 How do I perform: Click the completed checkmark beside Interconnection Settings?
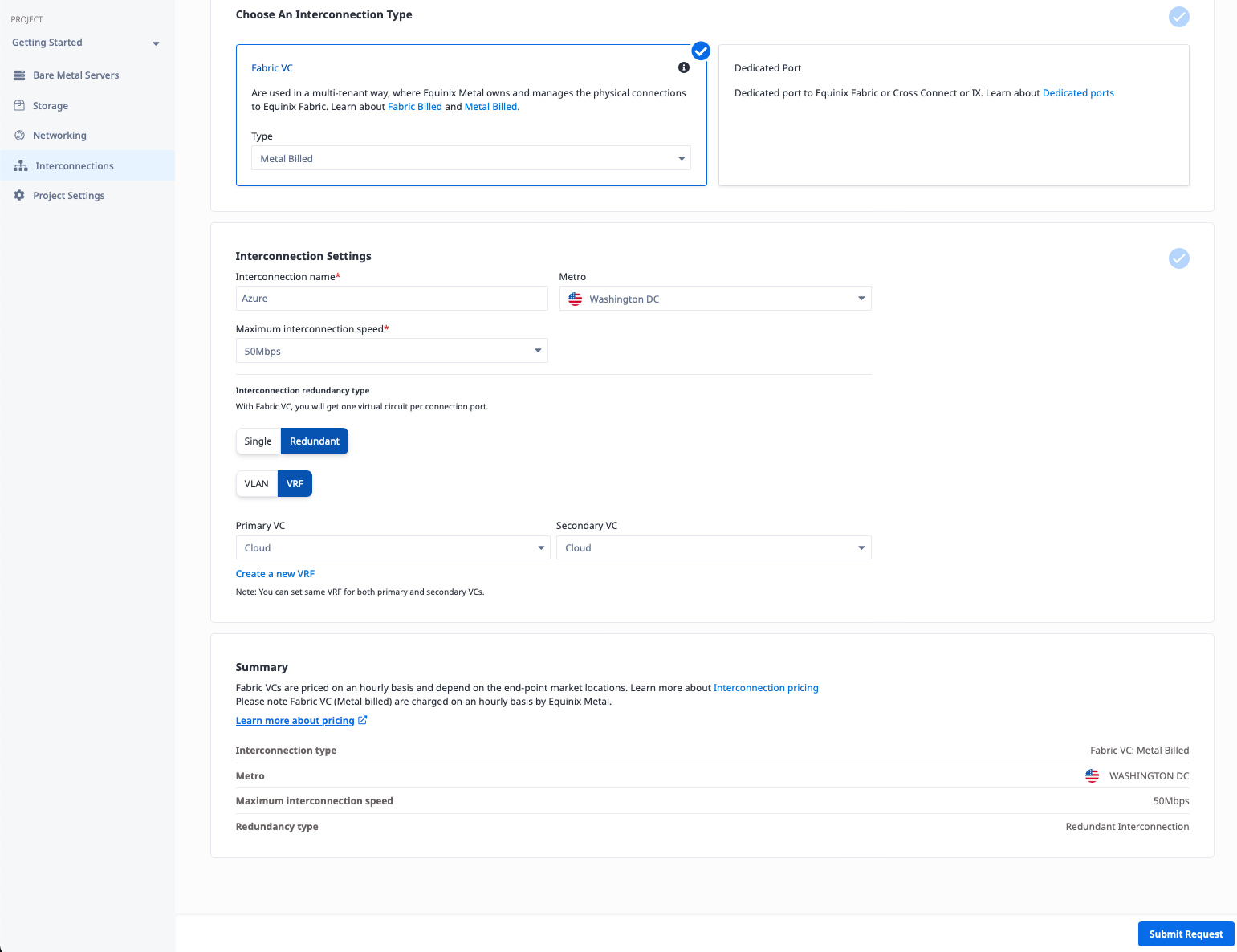point(1179,258)
